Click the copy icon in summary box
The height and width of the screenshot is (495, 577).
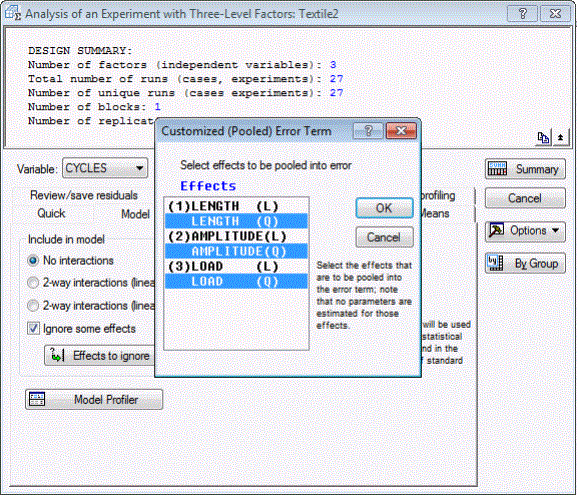point(543,138)
